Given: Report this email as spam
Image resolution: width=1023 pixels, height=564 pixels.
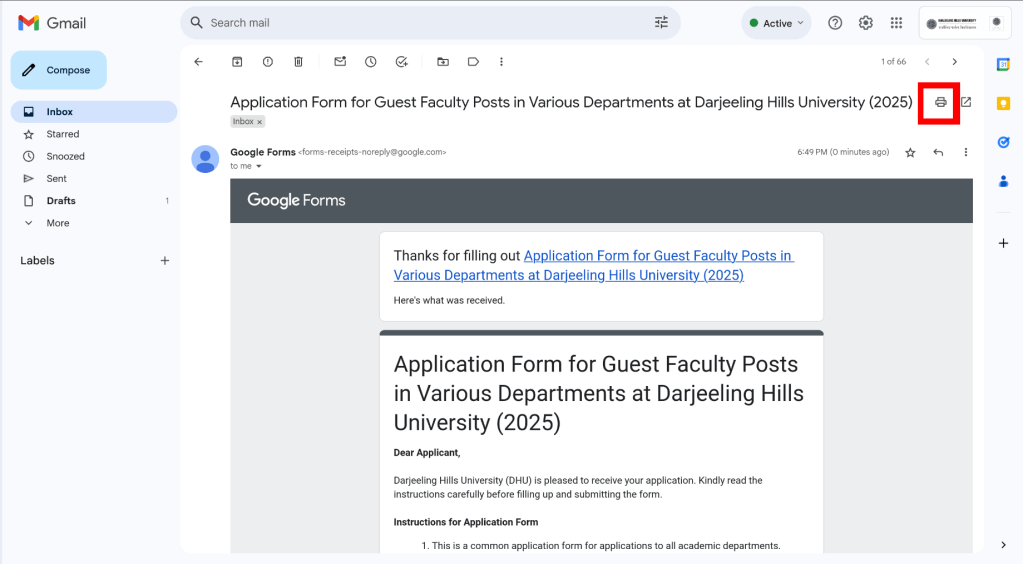Looking at the screenshot, I should click(x=268, y=62).
